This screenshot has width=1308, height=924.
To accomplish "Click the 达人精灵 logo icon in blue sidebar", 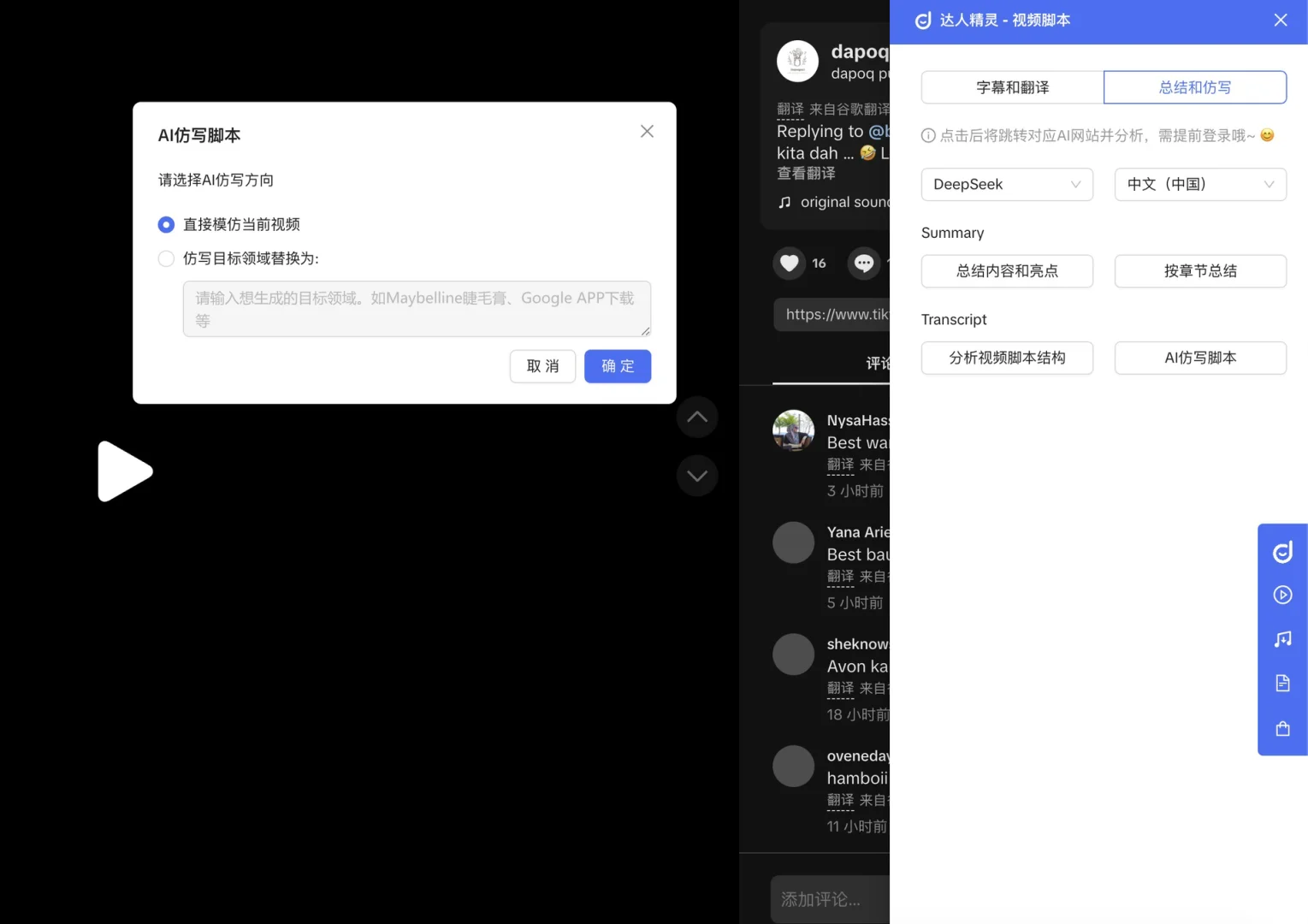I will [1282, 551].
